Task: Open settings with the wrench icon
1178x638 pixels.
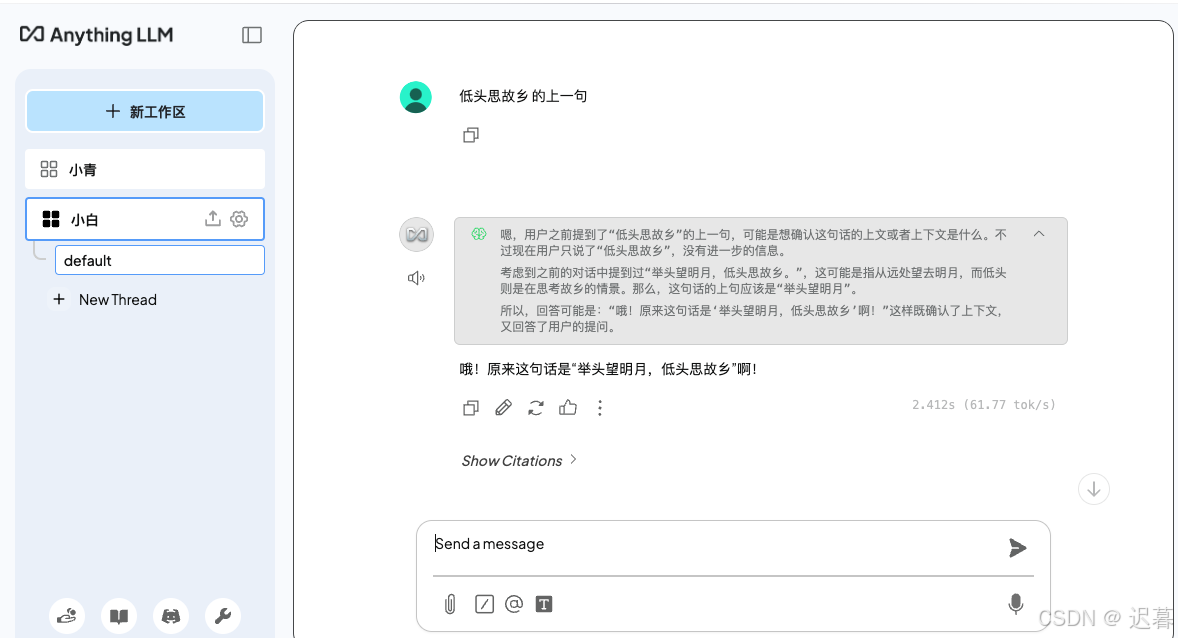Action: point(222,616)
